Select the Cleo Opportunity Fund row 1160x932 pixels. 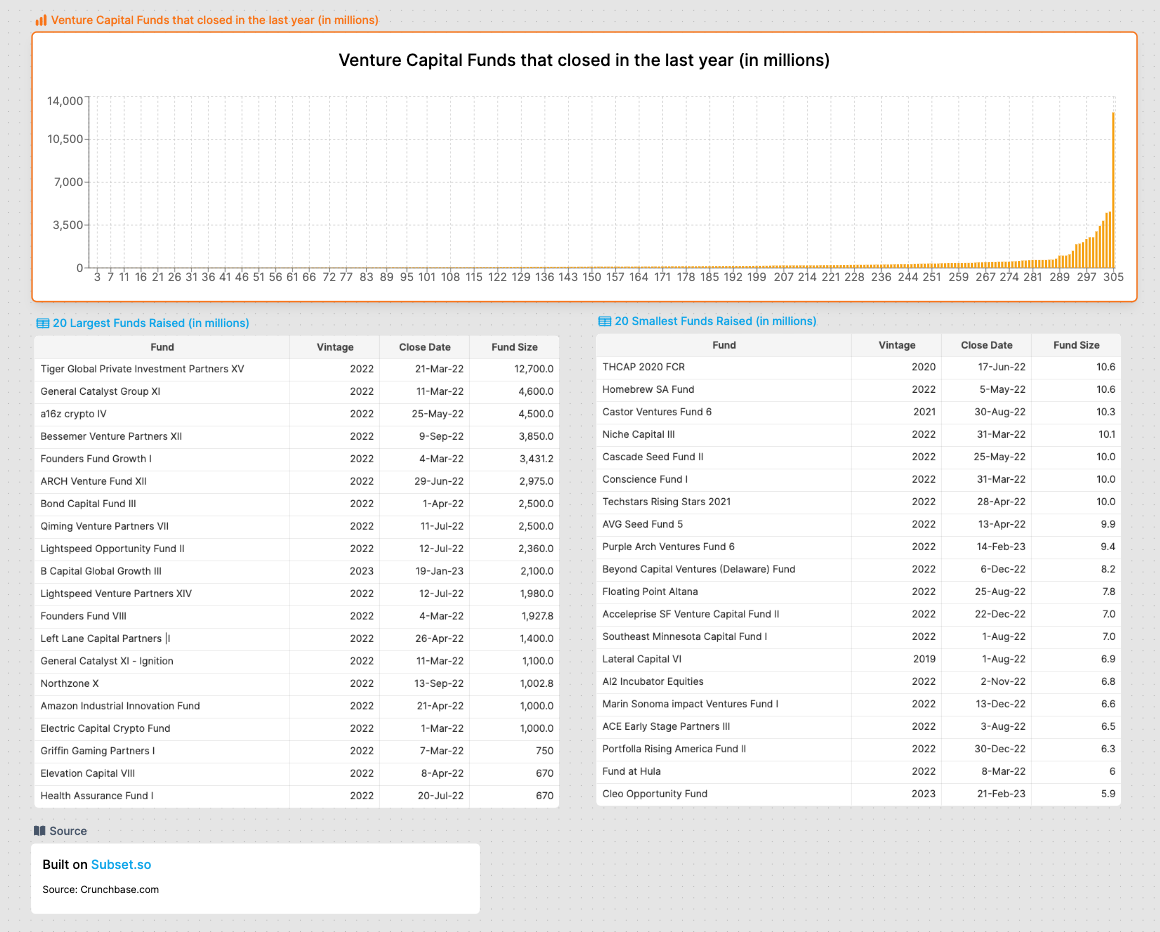pos(654,794)
